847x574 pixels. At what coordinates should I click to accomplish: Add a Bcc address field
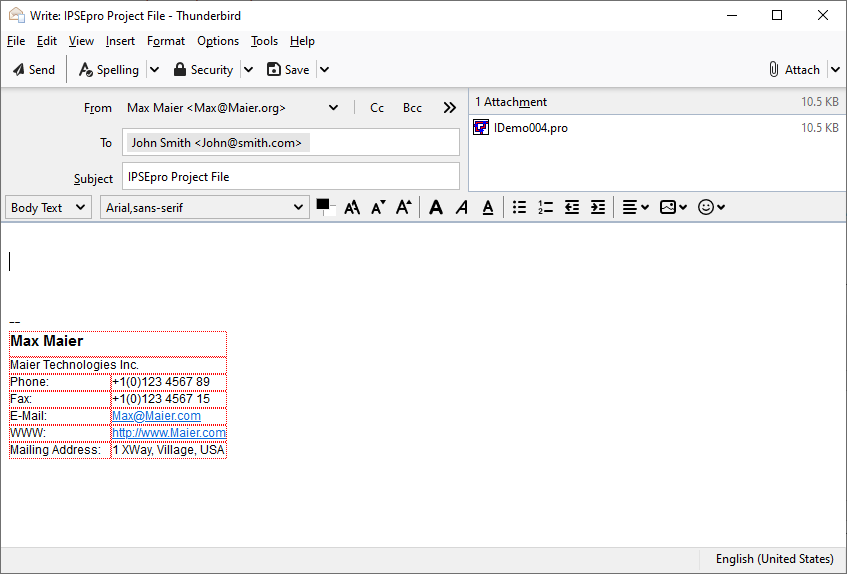pos(412,108)
